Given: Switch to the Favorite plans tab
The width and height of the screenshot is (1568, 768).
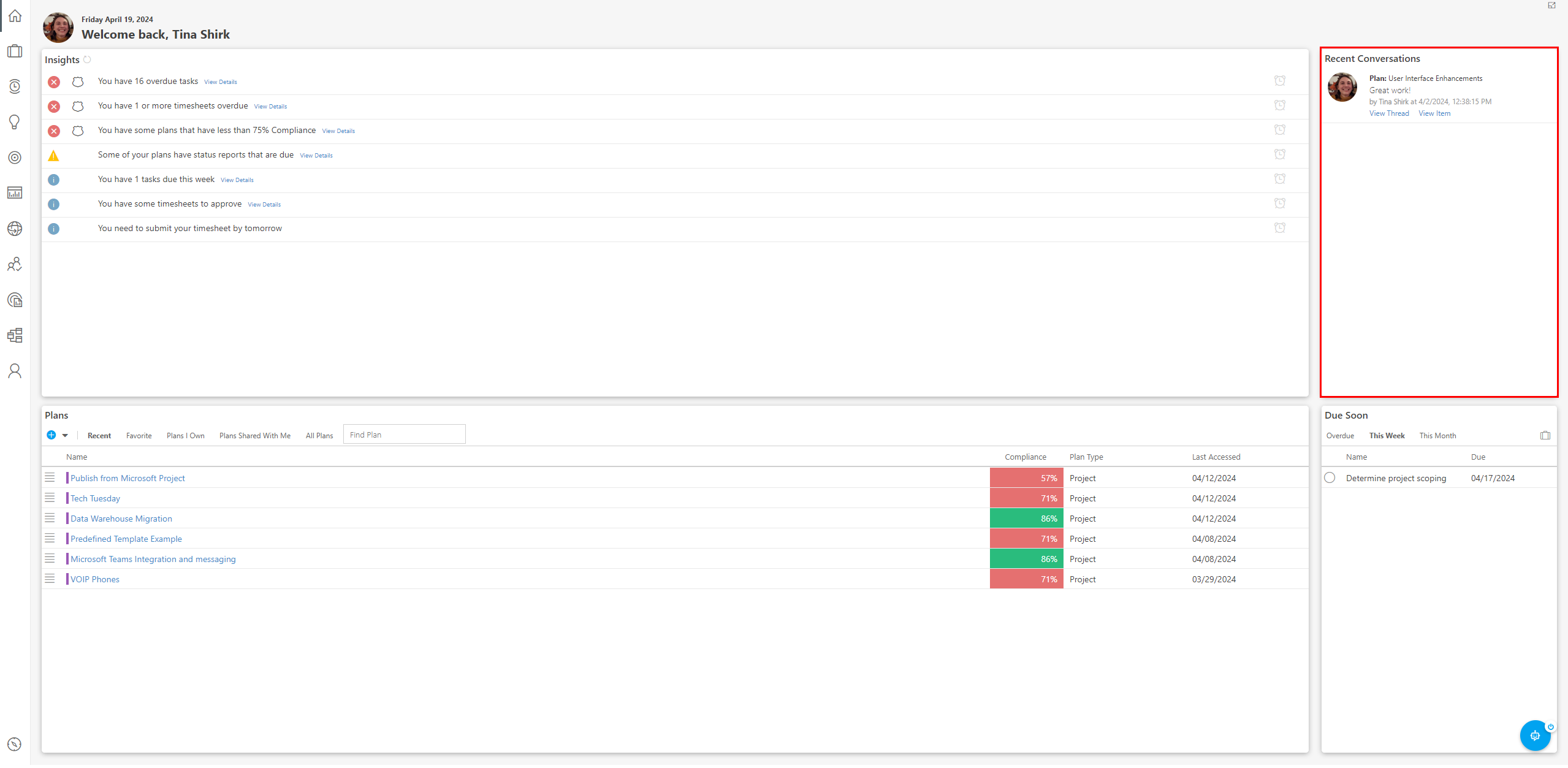Looking at the screenshot, I should pos(139,436).
